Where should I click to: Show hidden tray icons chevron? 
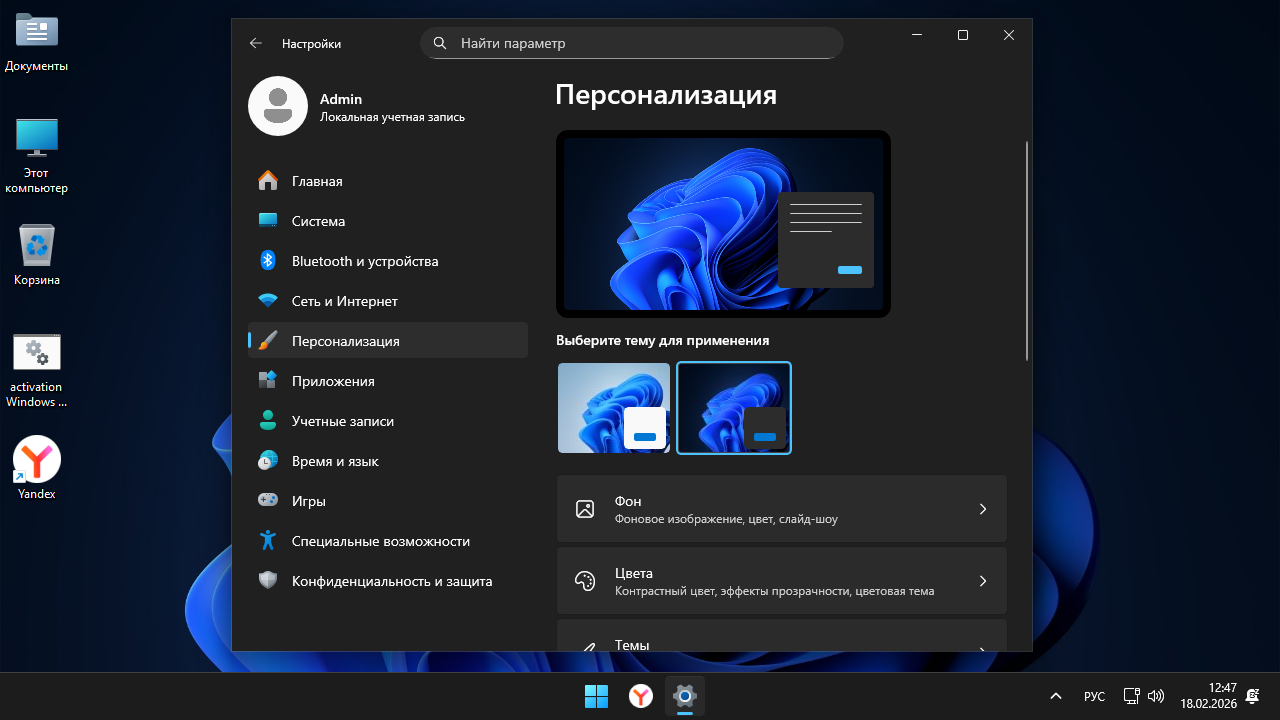[1055, 696]
